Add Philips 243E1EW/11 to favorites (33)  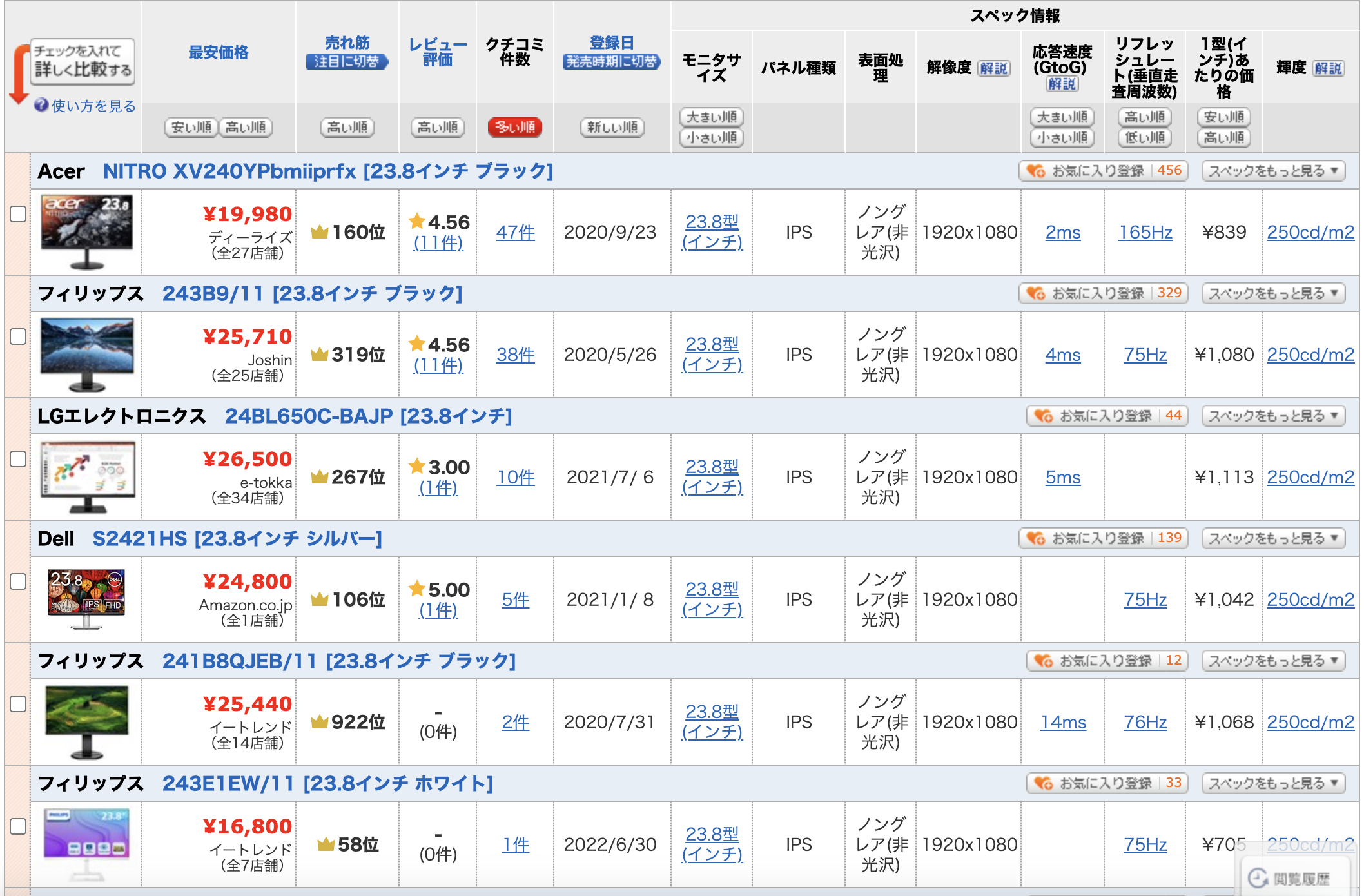coord(1107,783)
